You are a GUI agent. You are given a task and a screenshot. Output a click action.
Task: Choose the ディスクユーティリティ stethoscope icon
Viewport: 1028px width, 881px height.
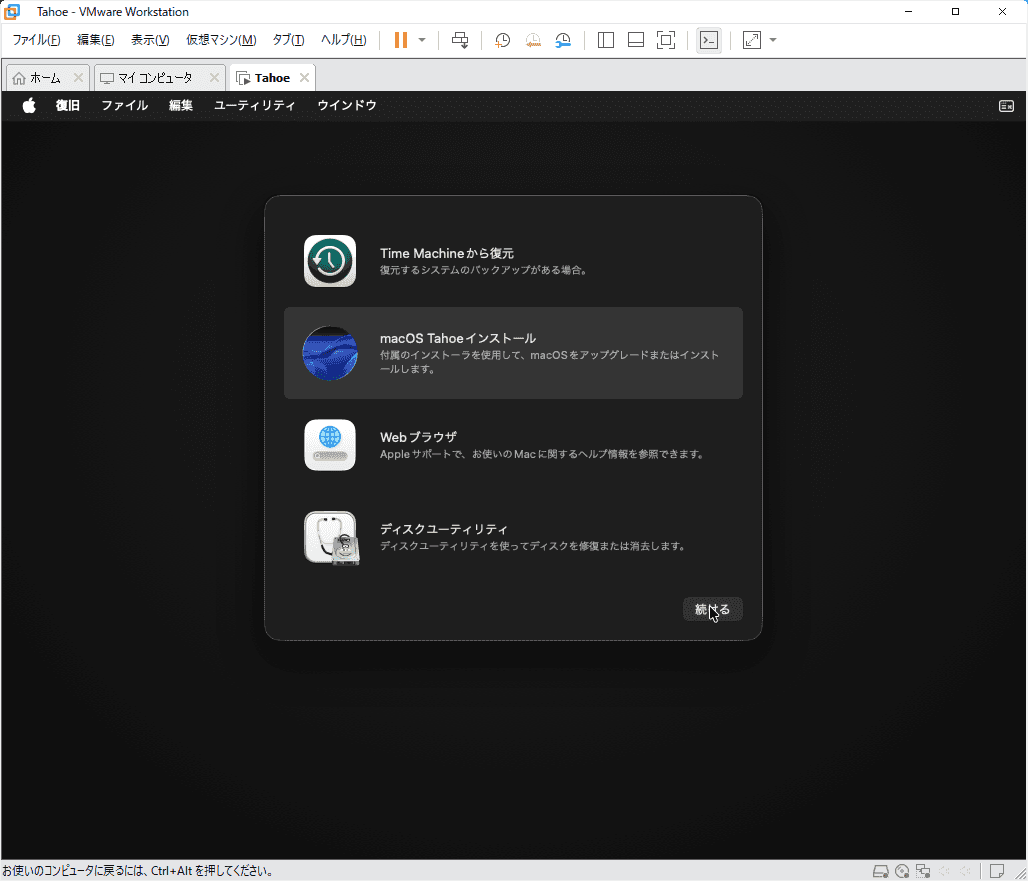[330, 538]
